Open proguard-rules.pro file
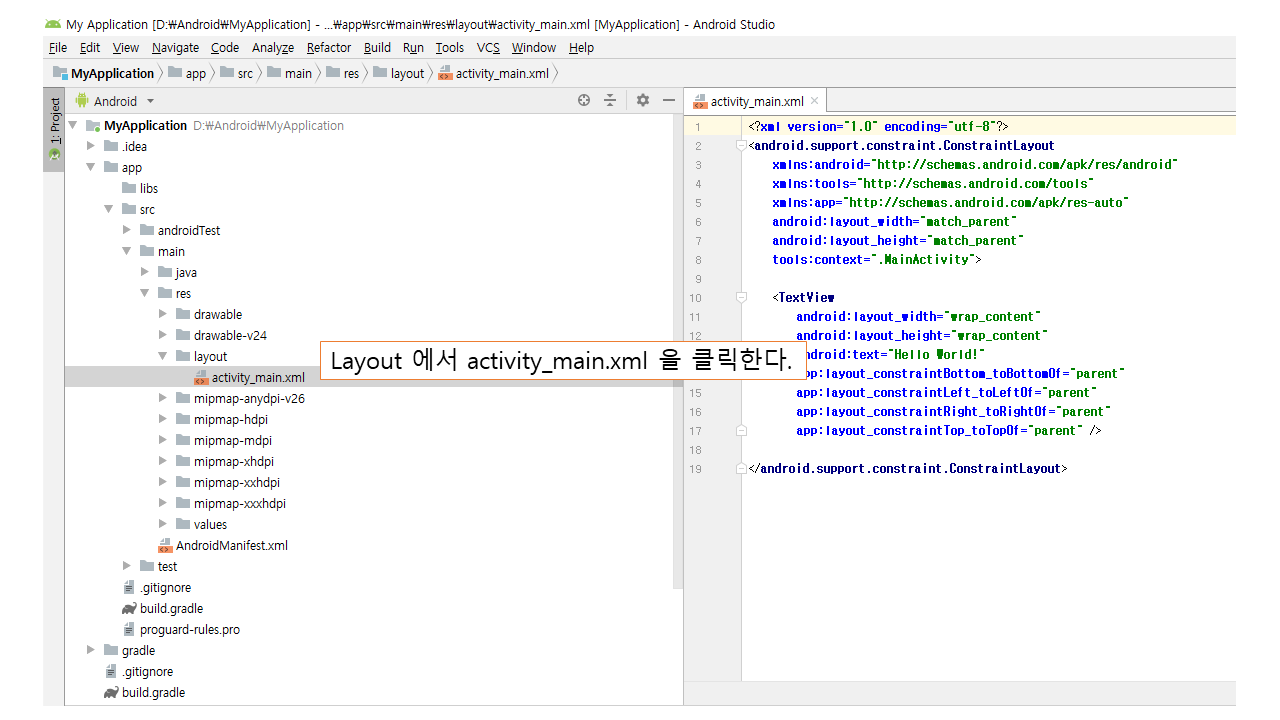Screen dimensions: 1280x720 [x=189, y=630]
